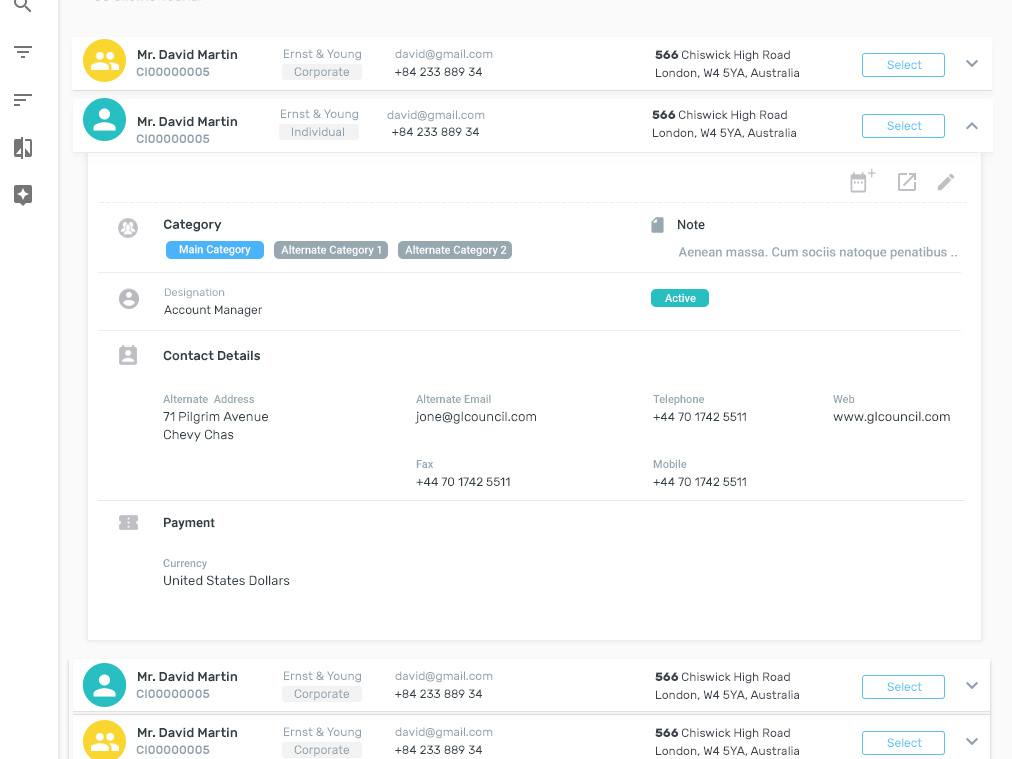Select the David Martin Individual contact
This screenshot has height=759, width=1012.
pyautogui.click(x=902, y=126)
